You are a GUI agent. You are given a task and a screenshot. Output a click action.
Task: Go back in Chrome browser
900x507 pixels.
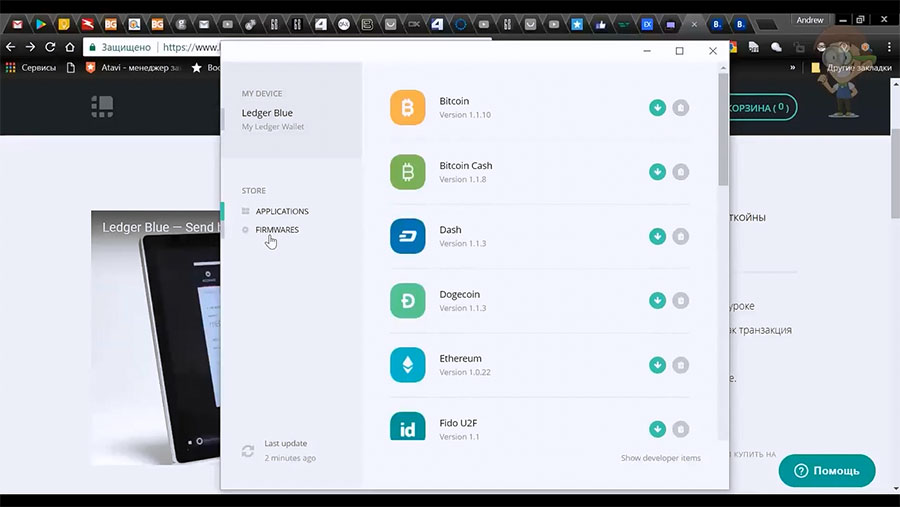pyautogui.click(x=11, y=47)
